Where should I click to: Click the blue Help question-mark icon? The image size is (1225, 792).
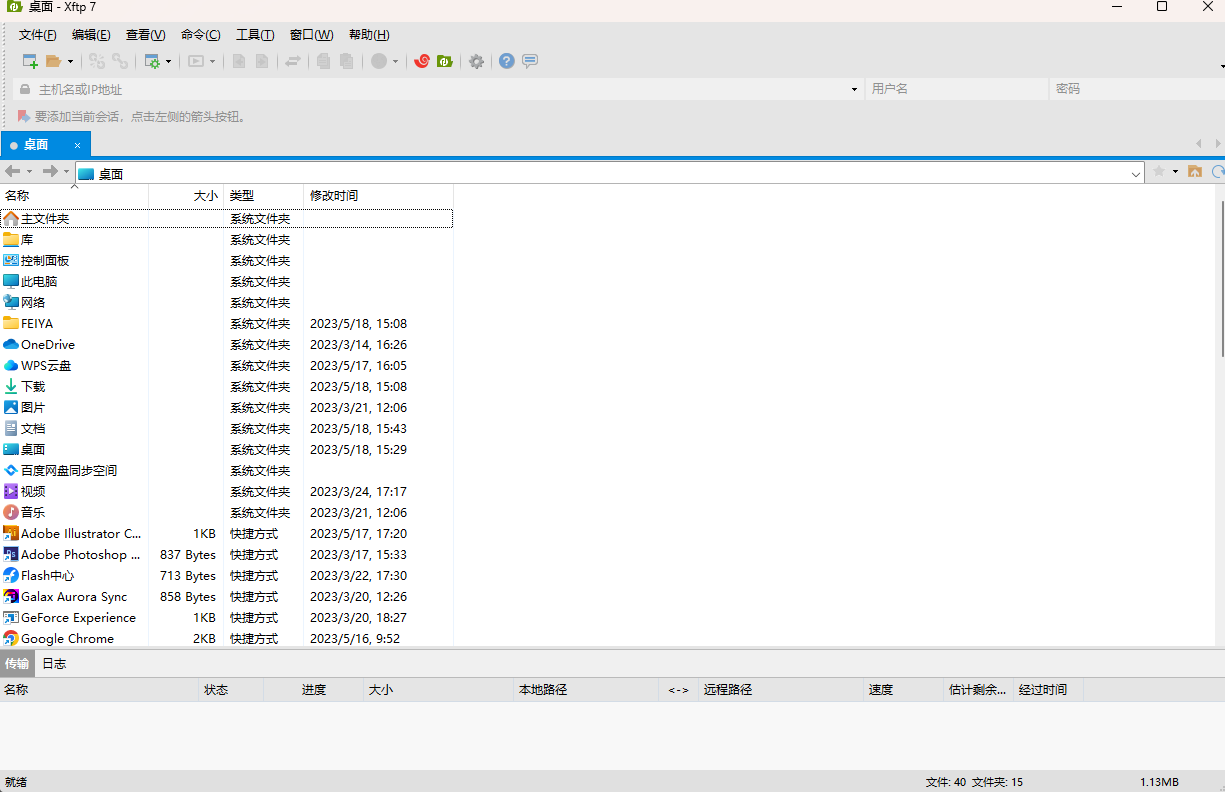coord(507,61)
